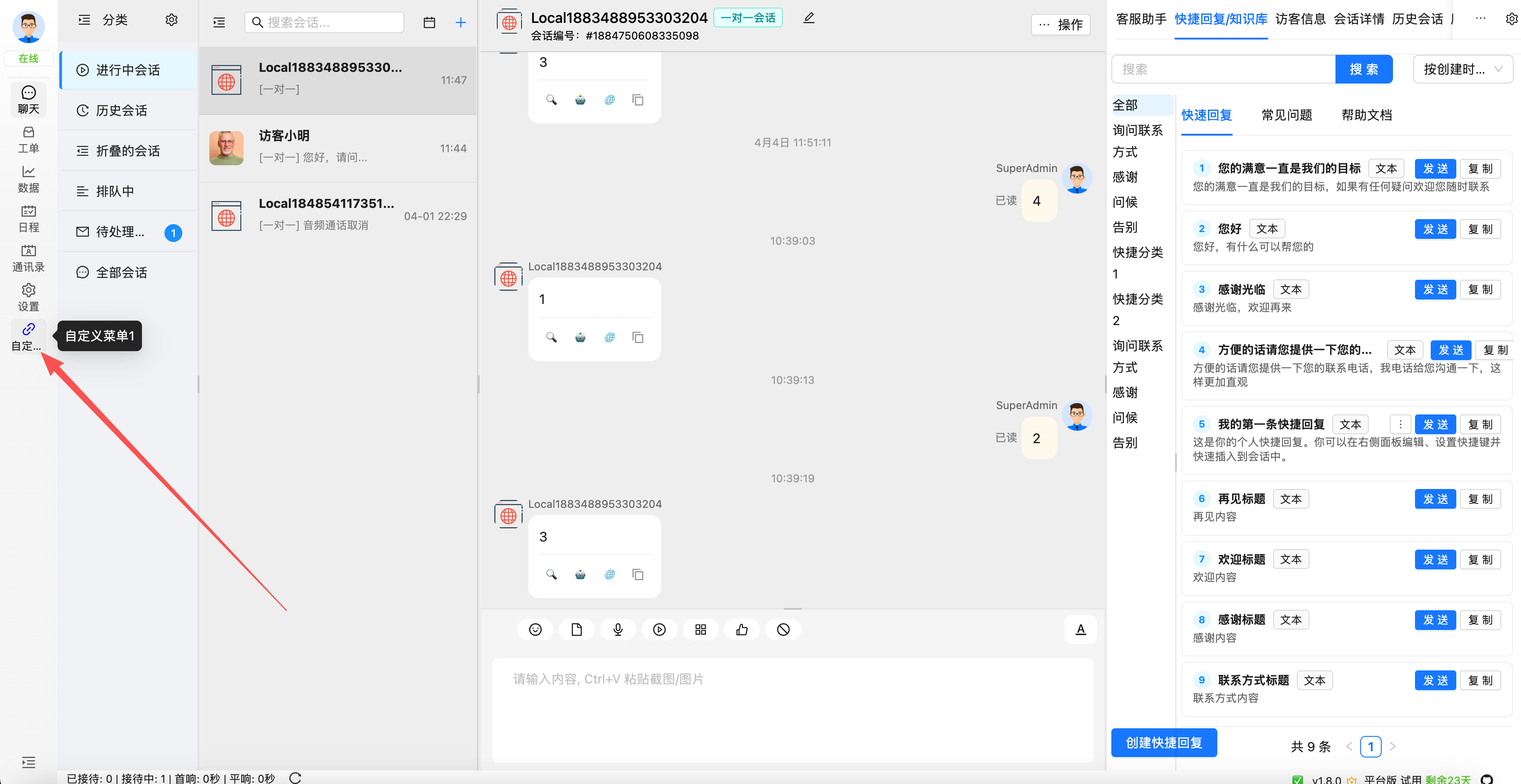1521x784 pixels.
Task: Toggle the 在线 online status badge
Action: pos(28,58)
